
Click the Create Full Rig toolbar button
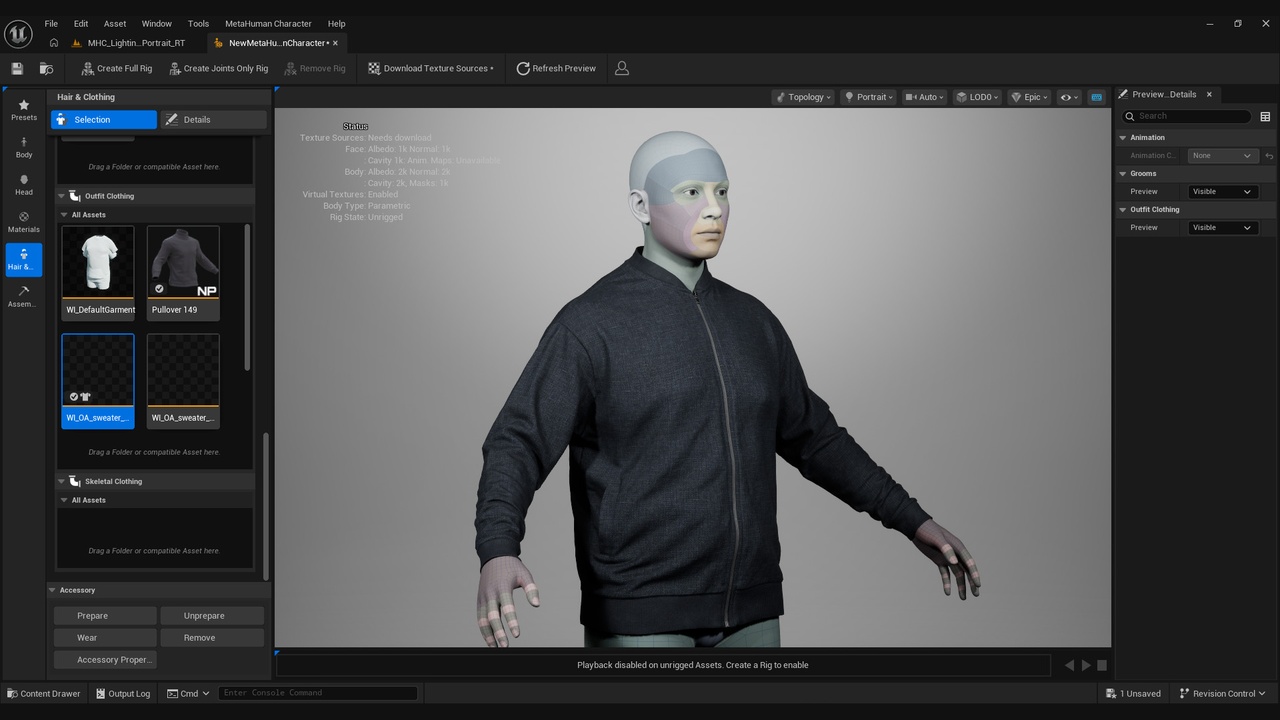(117, 69)
